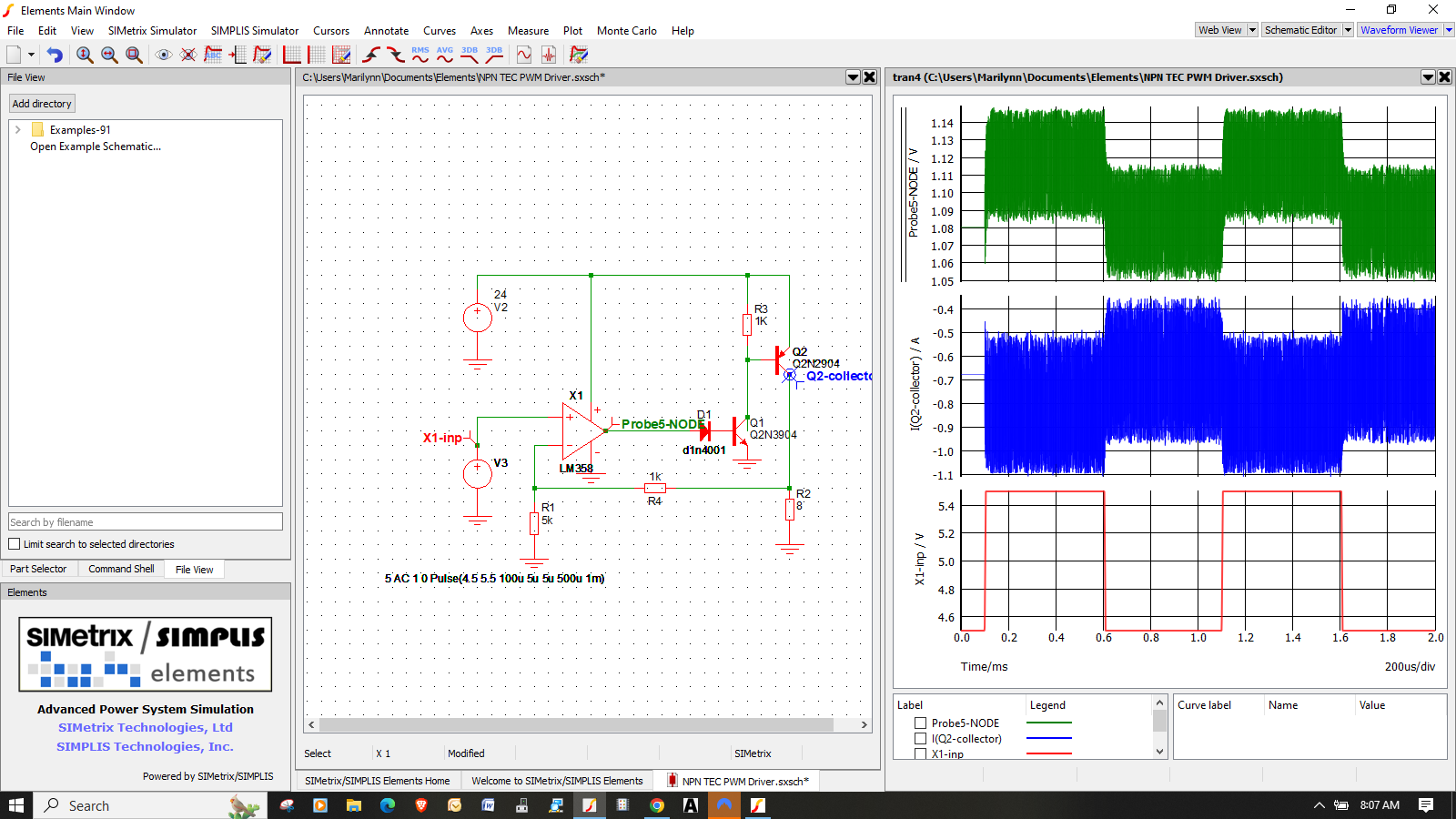Click the green Probe5-NODE legend line
Screen dimensions: 1456x819
point(1049,723)
